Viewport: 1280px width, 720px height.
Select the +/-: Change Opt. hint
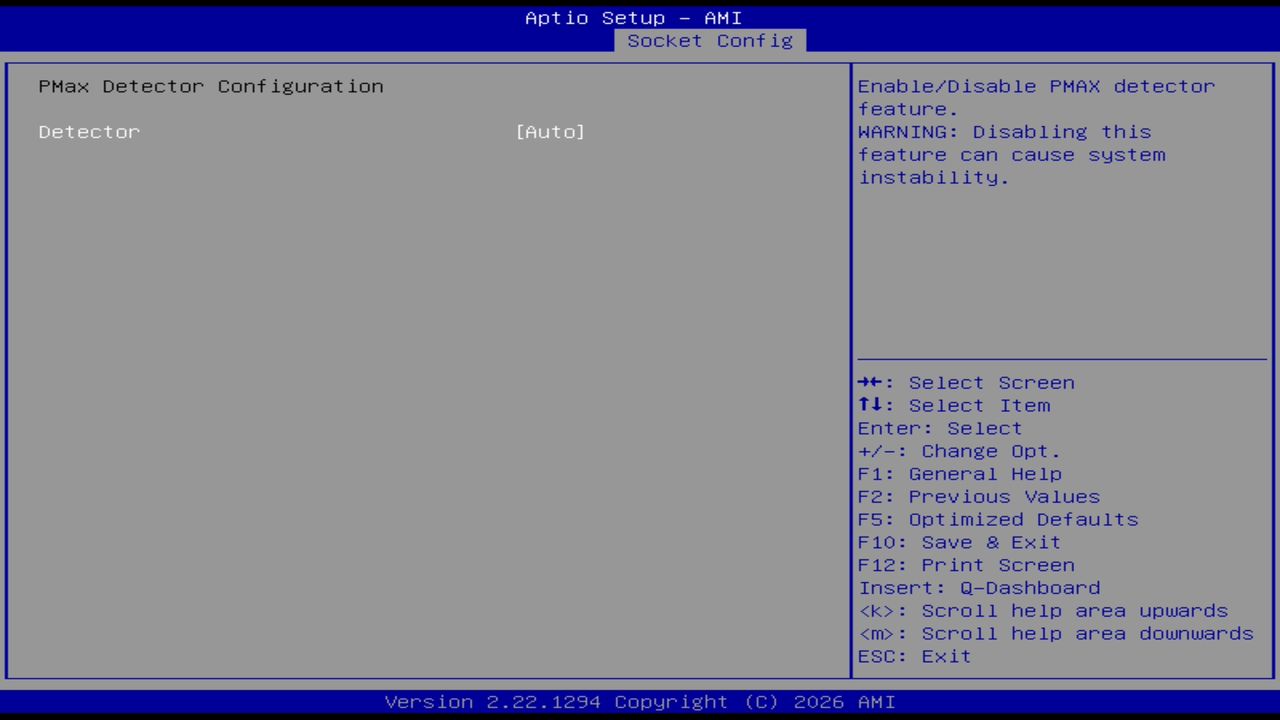958,451
